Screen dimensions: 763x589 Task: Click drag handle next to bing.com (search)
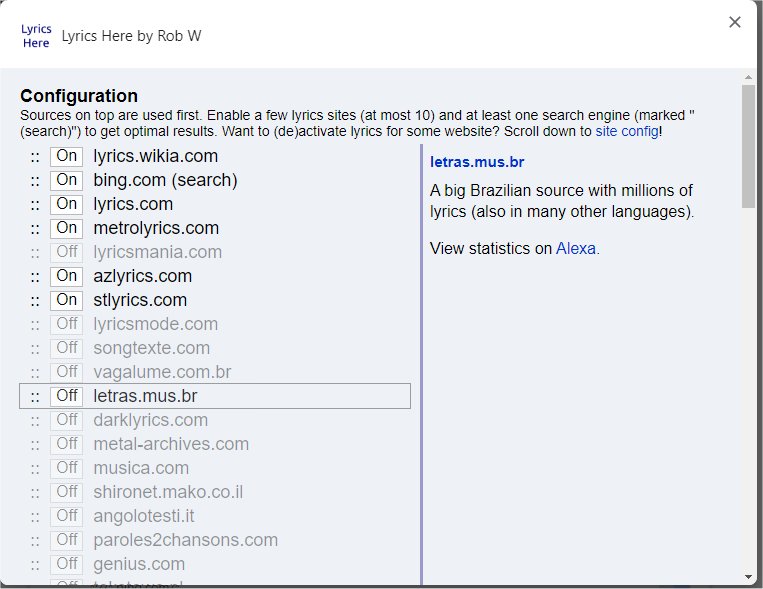coord(35,180)
